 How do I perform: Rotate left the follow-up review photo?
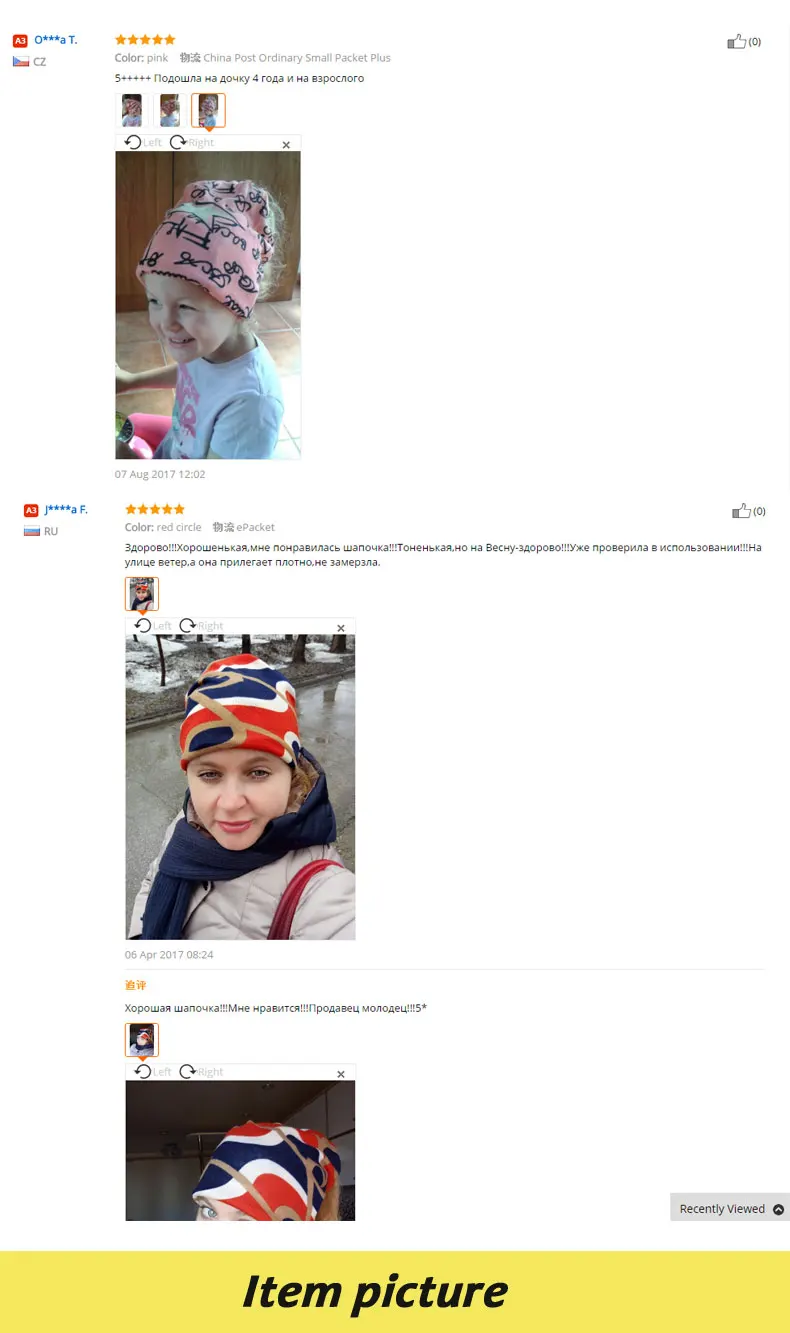point(153,1072)
